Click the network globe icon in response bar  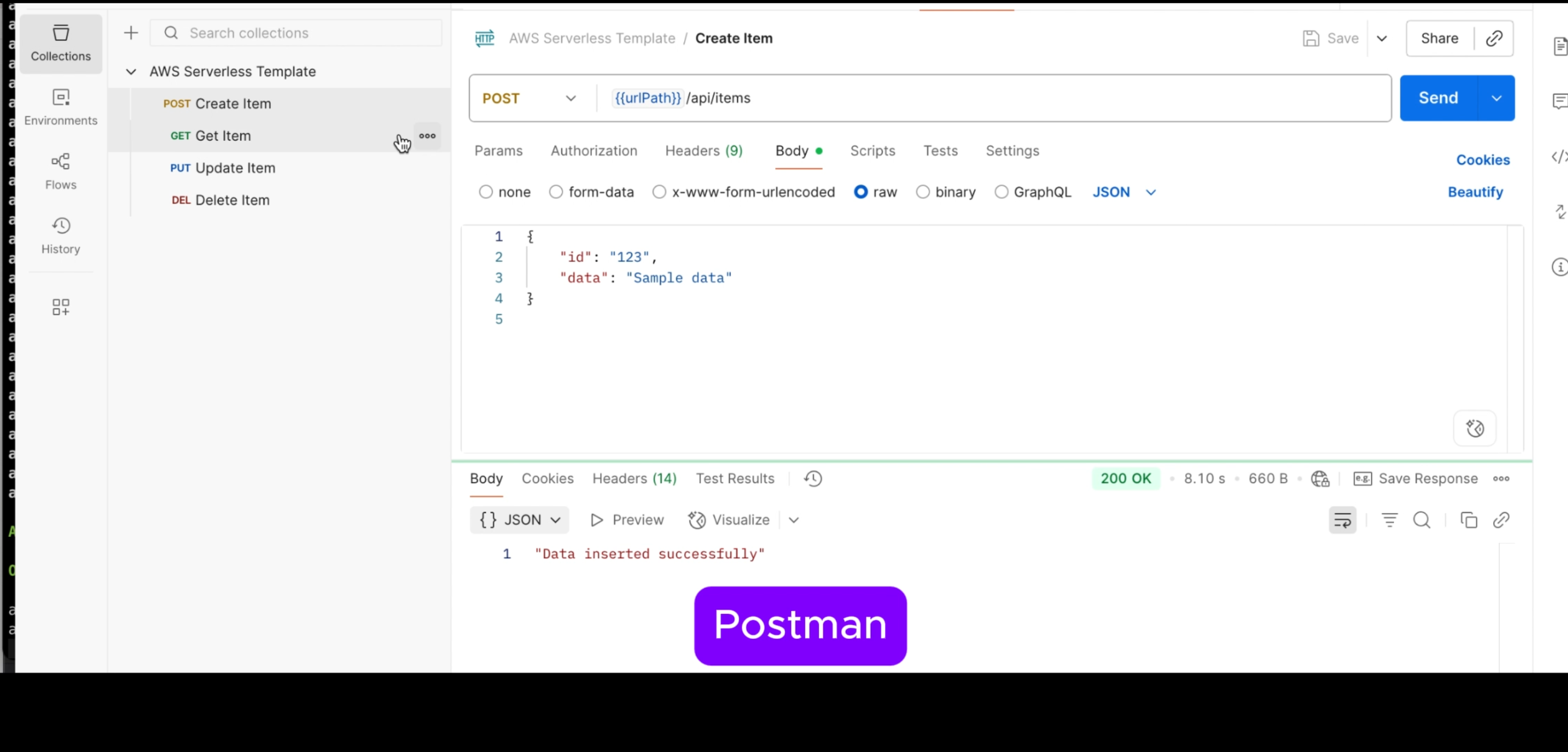[x=1320, y=479]
